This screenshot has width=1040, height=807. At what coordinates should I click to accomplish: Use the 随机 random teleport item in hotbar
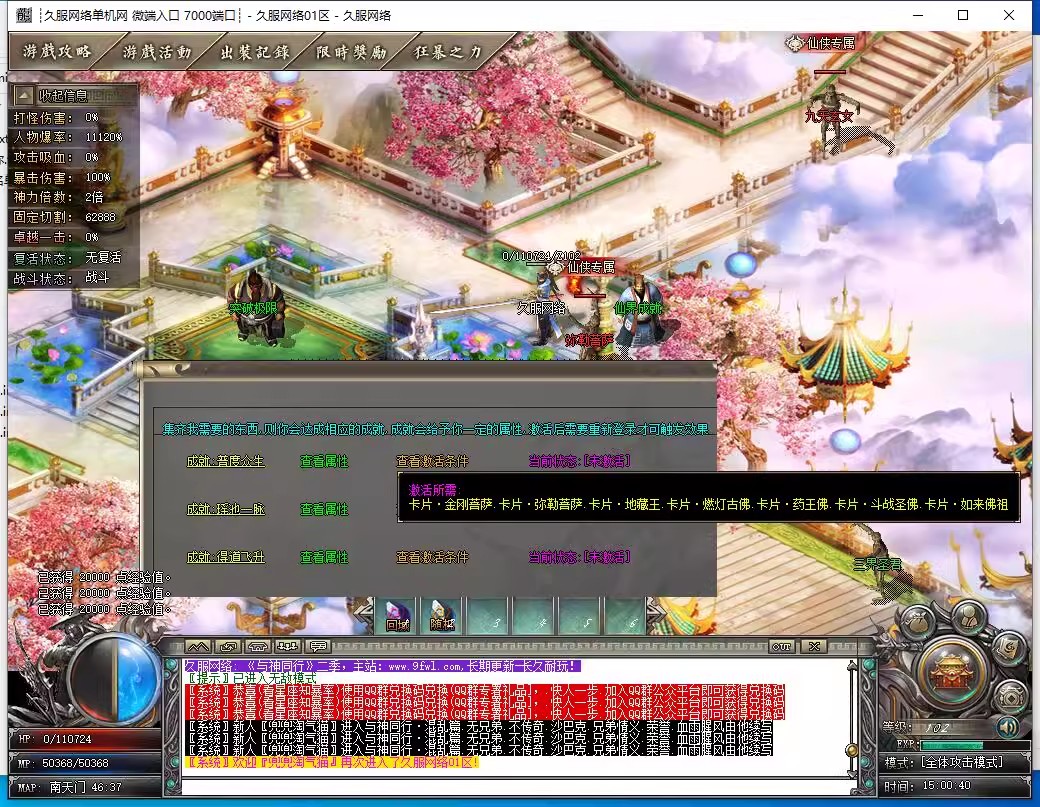click(442, 615)
